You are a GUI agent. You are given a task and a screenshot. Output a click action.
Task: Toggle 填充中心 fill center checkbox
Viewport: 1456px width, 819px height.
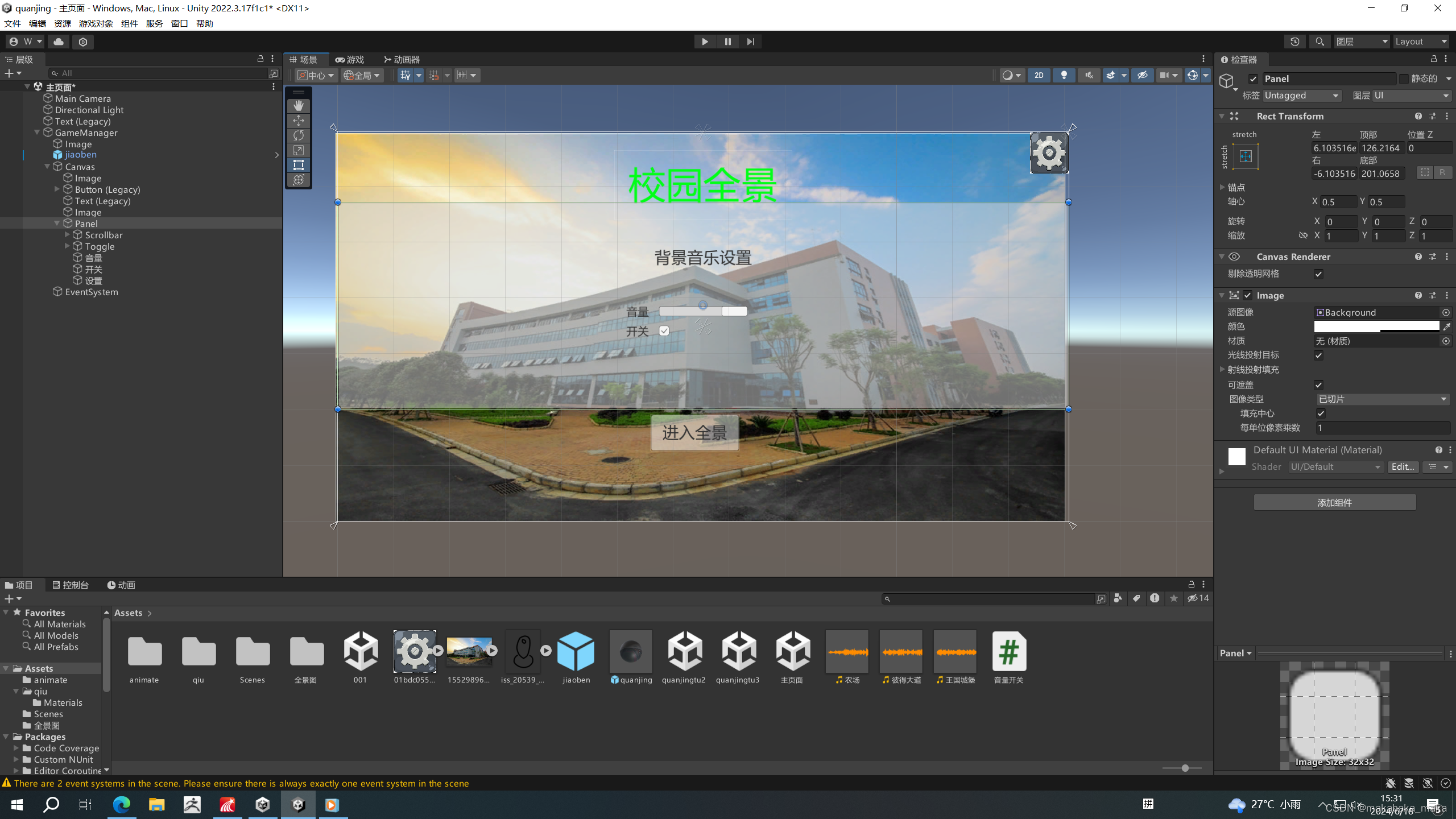click(x=1321, y=413)
